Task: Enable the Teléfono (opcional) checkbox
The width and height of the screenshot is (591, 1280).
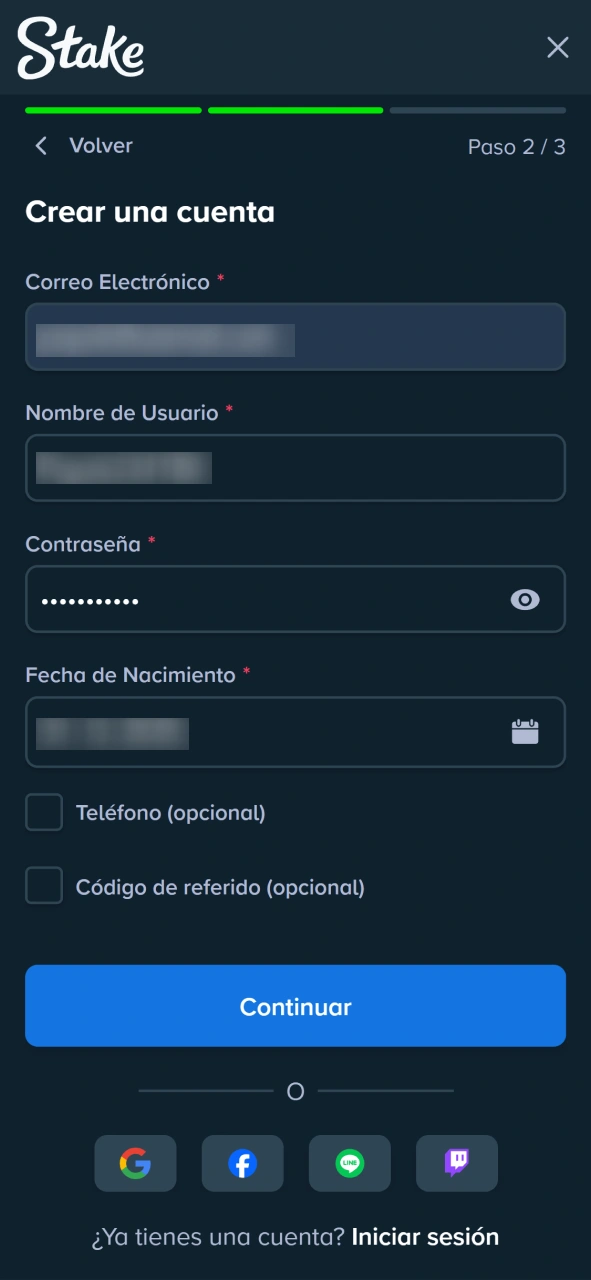Action: click(x=44, y=812)
